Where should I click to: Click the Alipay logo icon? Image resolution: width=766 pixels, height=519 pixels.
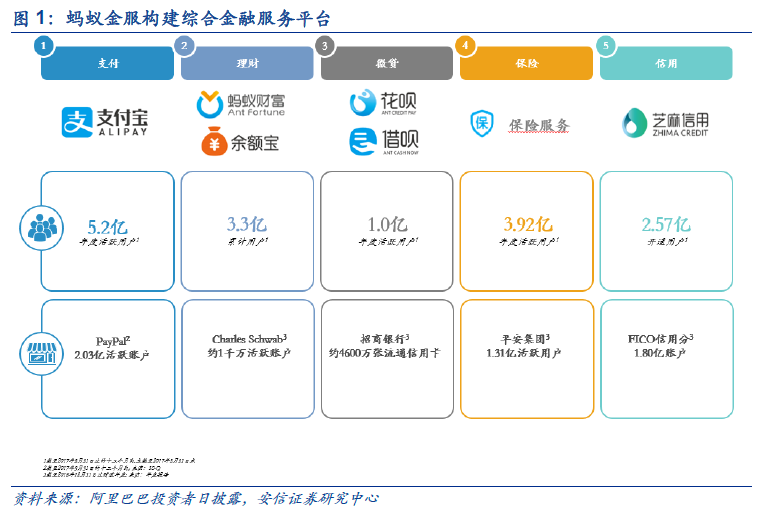pyautogui.click(x=77, y=122)
